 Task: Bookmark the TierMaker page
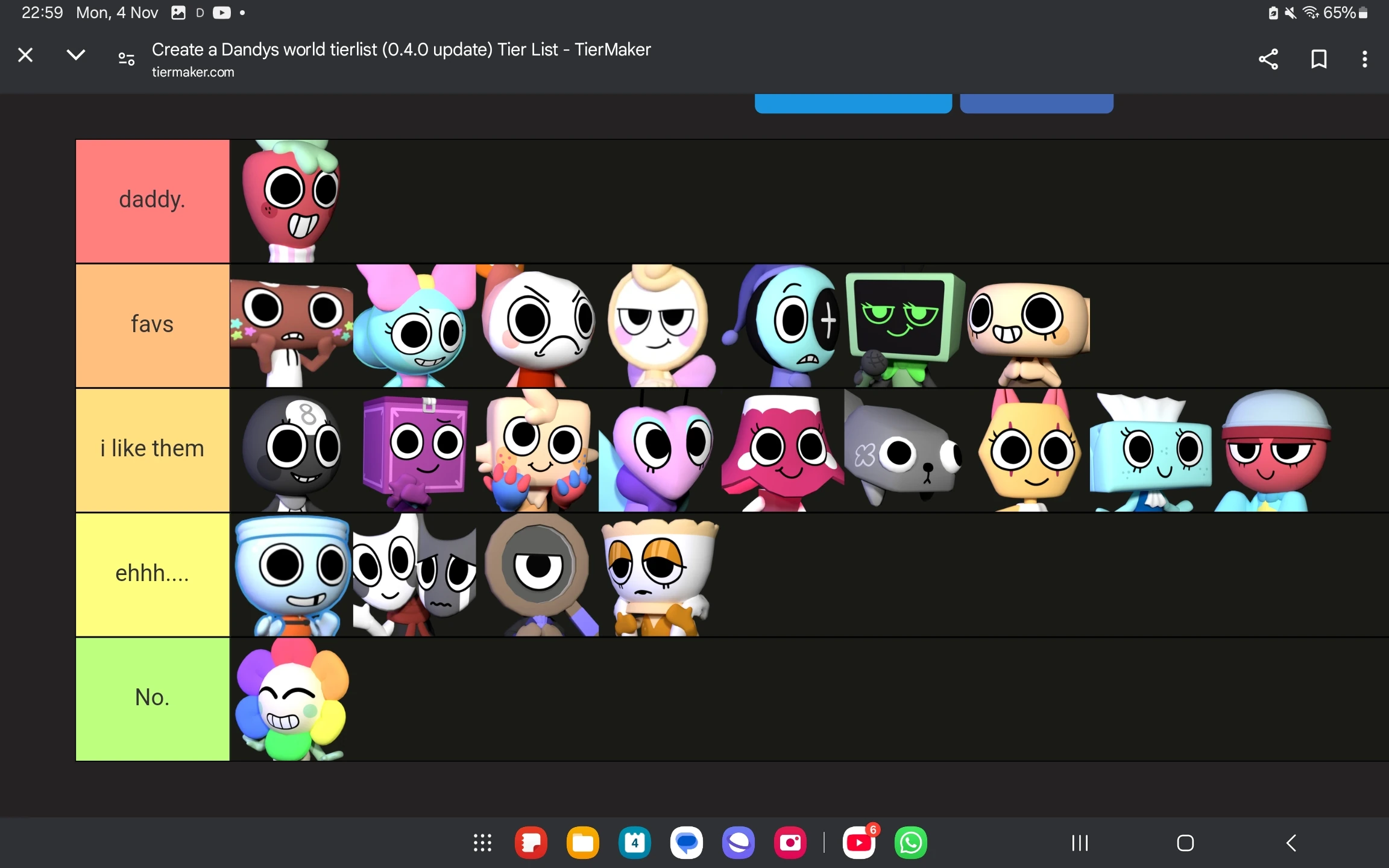[1318, 58]
